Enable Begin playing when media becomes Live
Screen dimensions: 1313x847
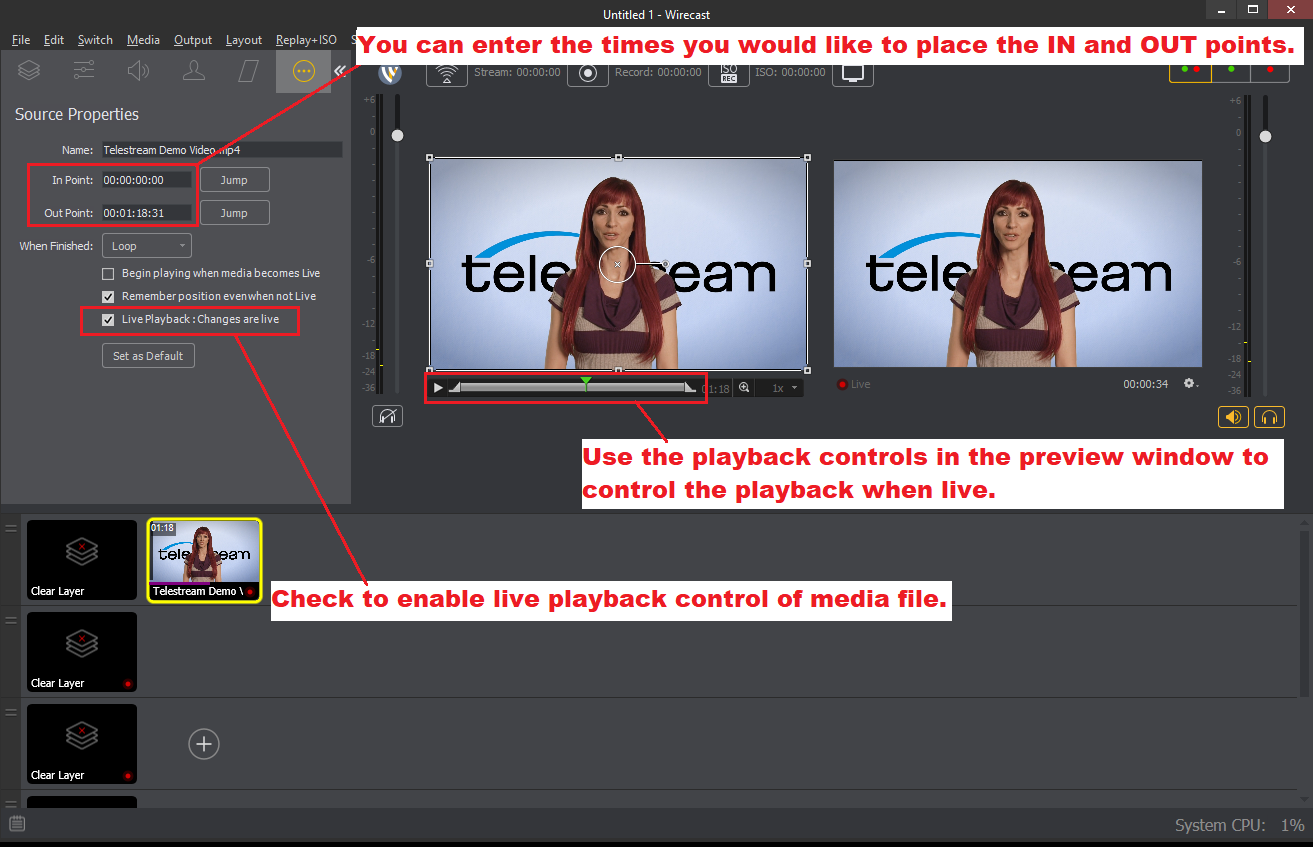(x=108, y=273)
